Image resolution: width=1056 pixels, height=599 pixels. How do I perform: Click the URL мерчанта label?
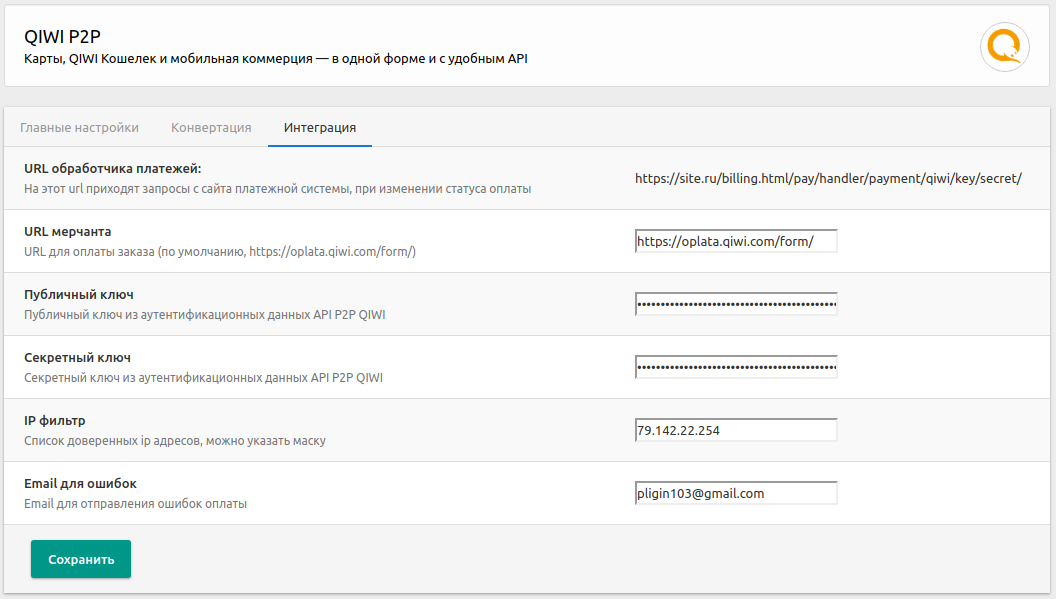68,232
